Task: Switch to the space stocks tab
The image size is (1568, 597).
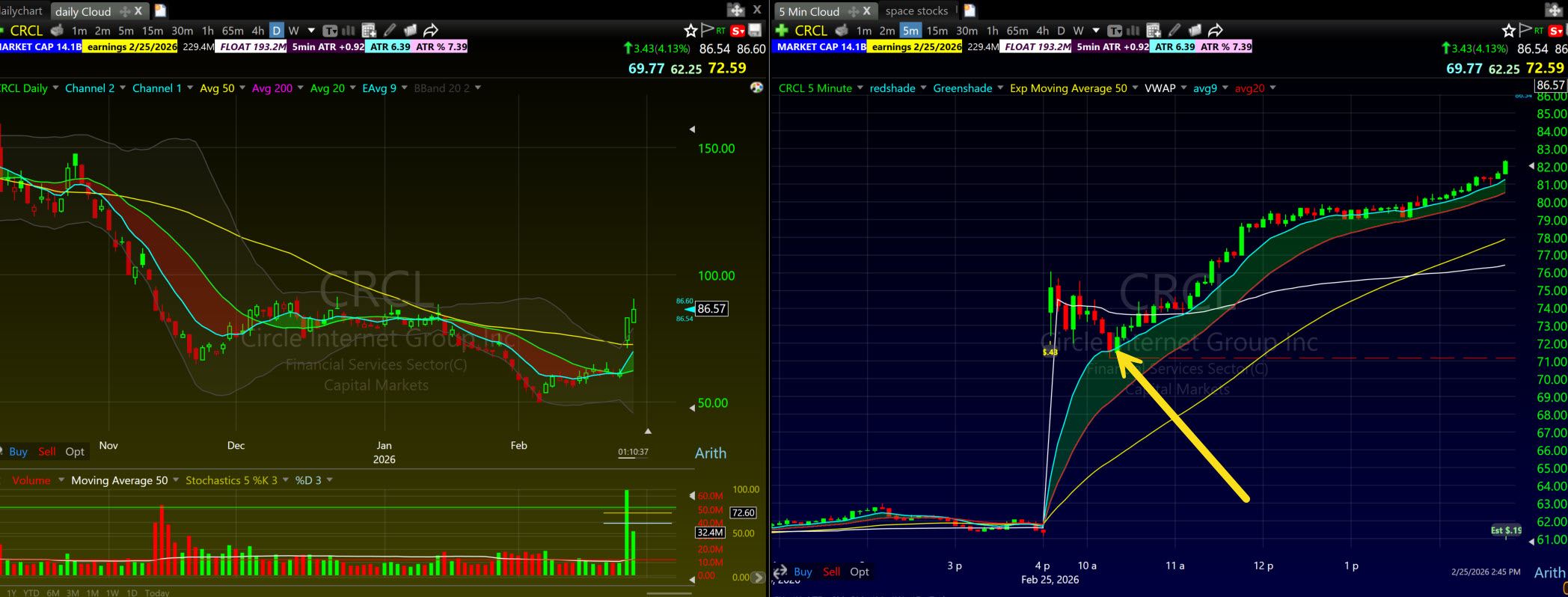Action: (916, 10)
